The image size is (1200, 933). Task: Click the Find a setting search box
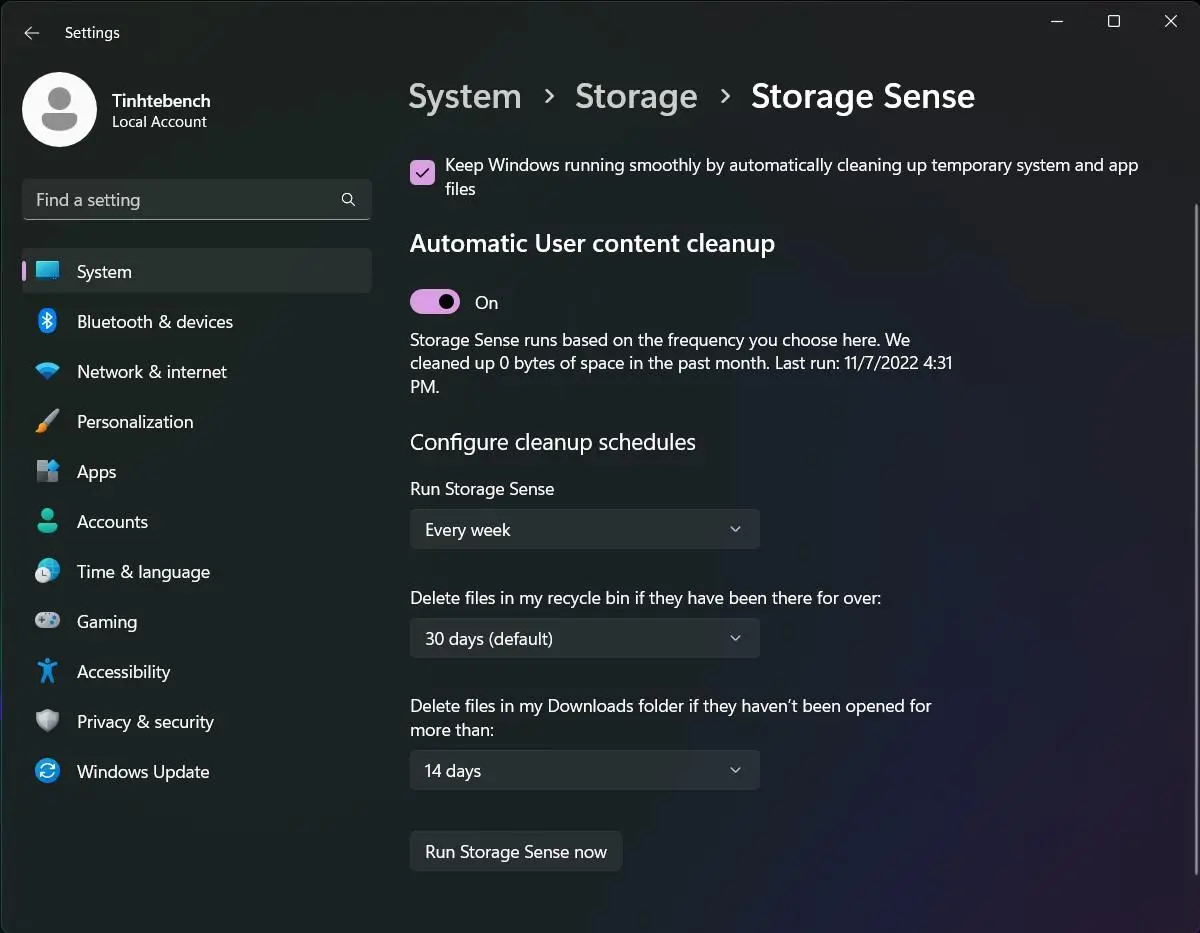197,200
